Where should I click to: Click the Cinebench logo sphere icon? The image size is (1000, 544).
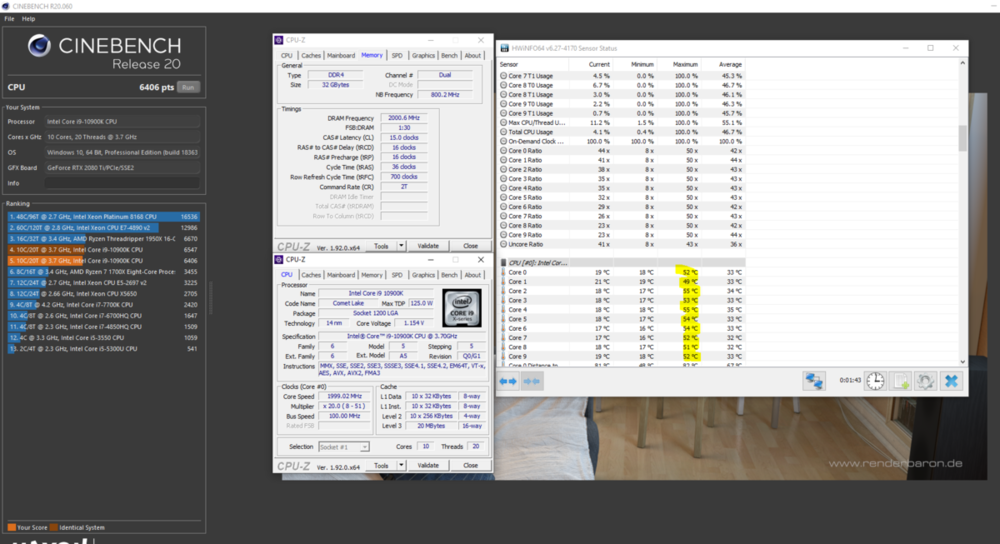pyautogui.click(x=40, y=46)
